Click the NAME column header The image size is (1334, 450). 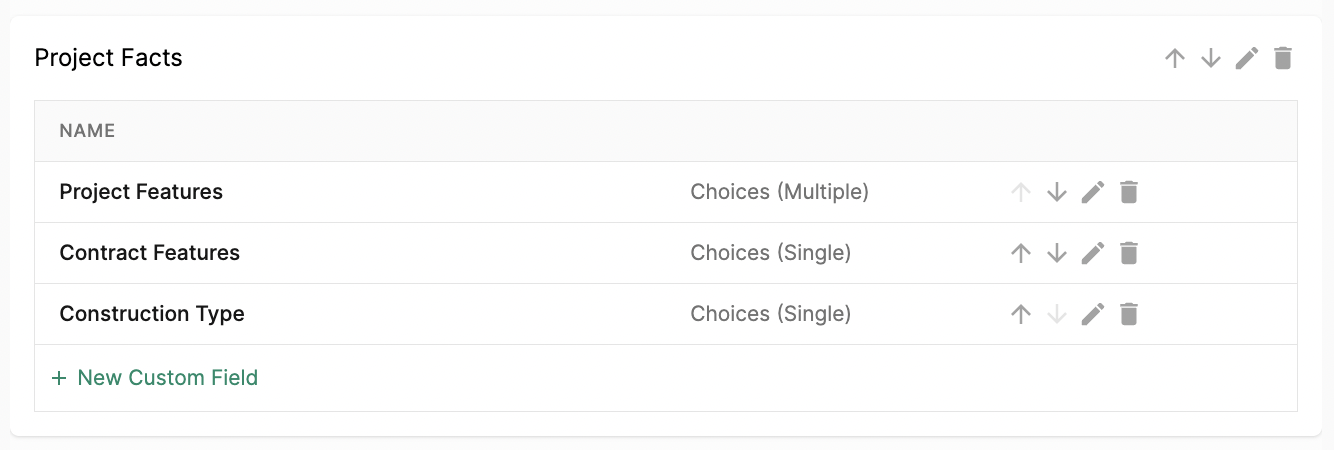click(x=87, y=131)
